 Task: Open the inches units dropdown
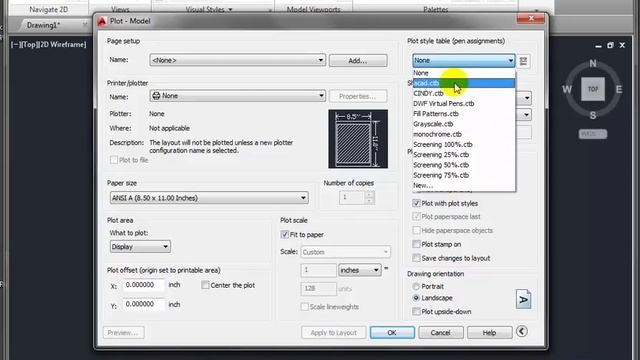(360, 270)
